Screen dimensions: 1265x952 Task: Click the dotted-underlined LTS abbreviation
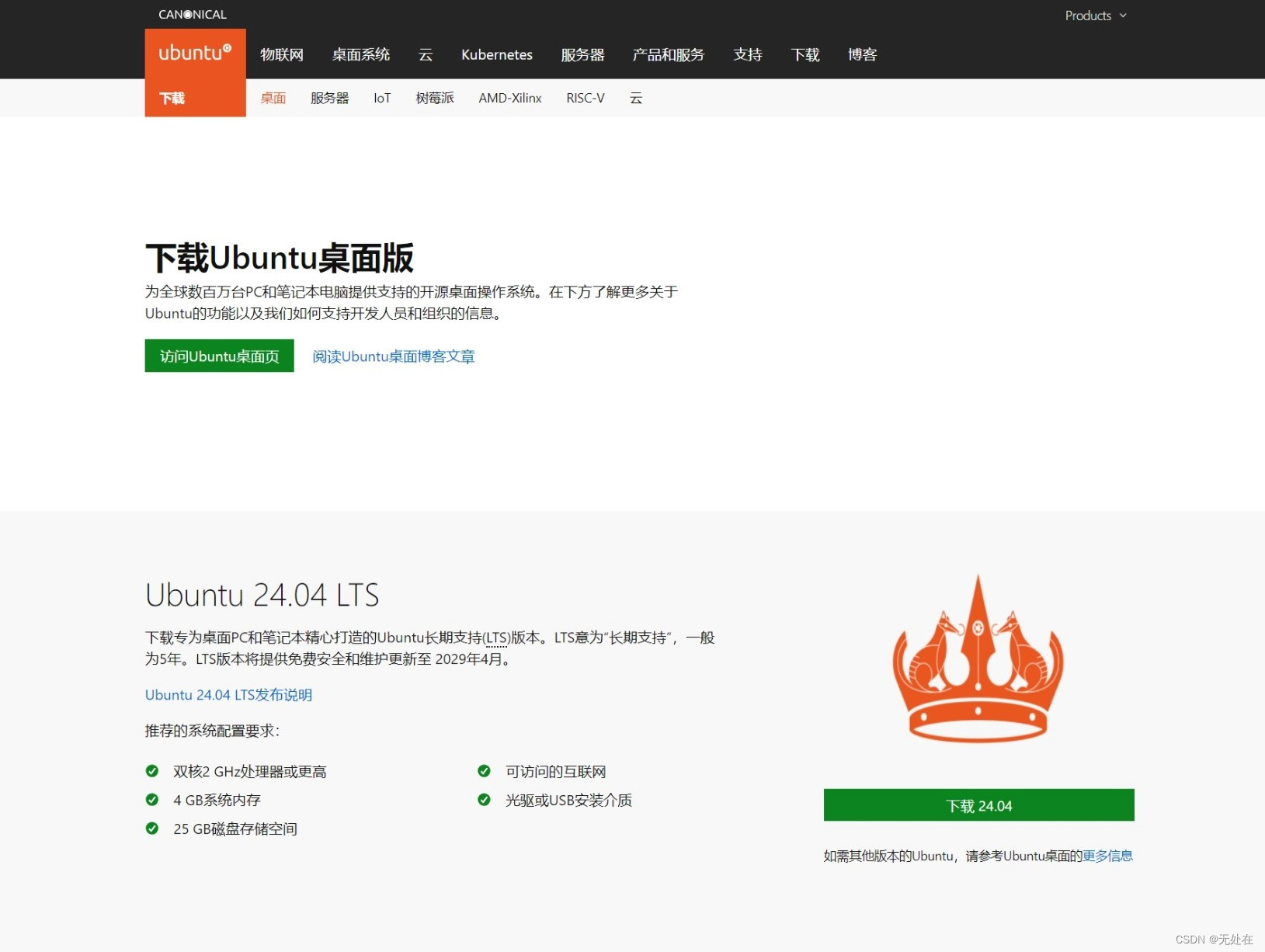(496, 638)
